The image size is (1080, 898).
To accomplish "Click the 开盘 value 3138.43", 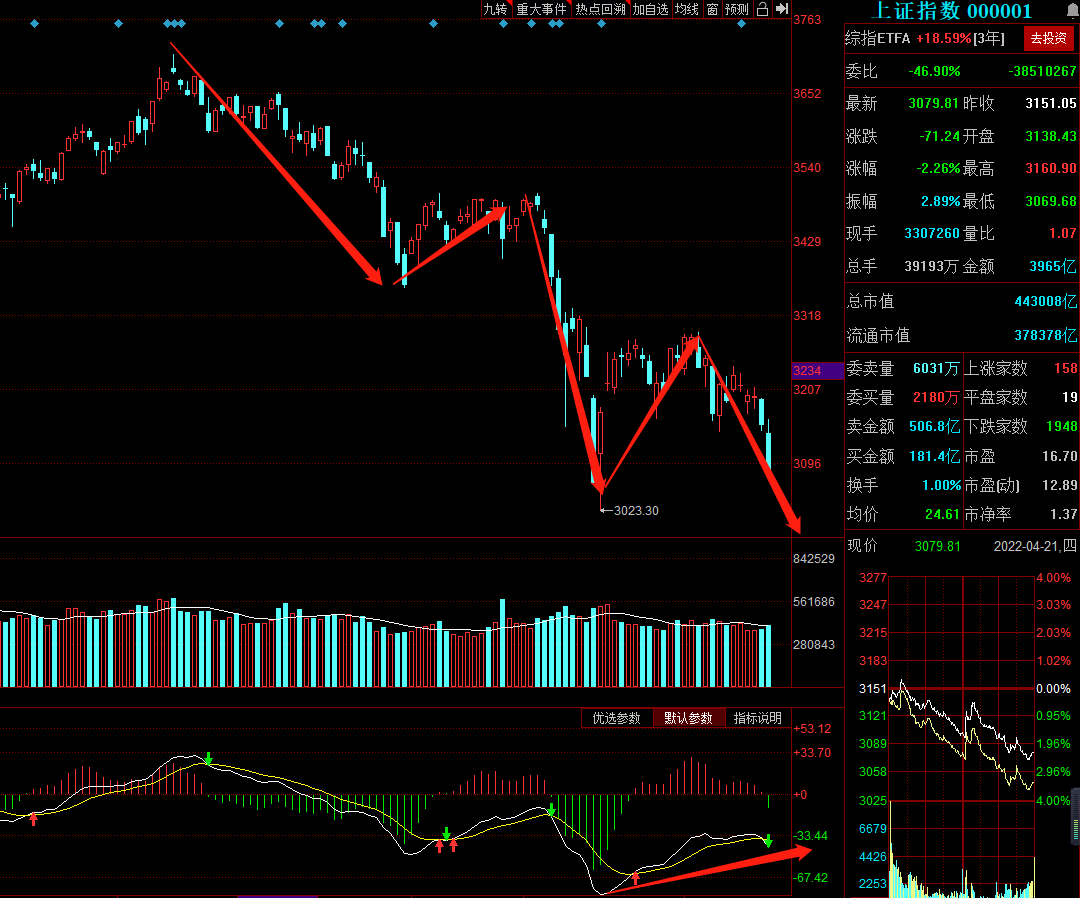I will click(1050, 136).
